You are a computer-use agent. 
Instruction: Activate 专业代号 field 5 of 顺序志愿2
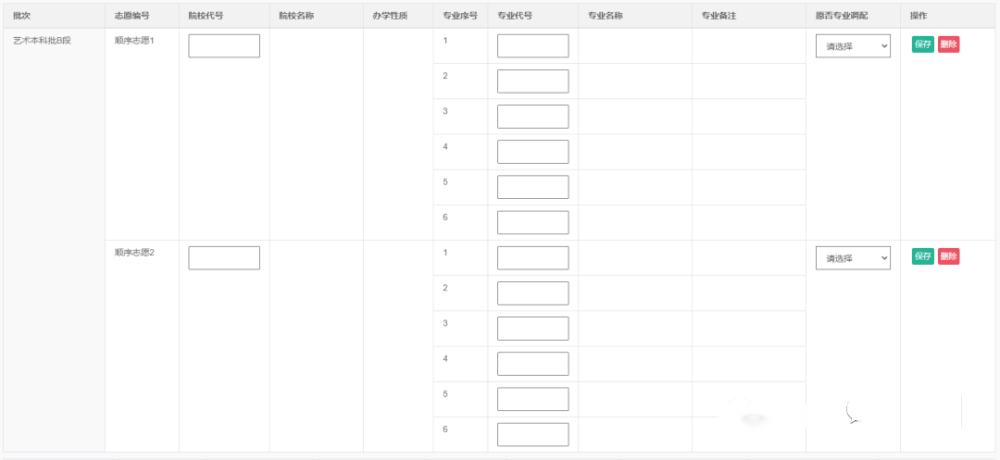(533, 399)
